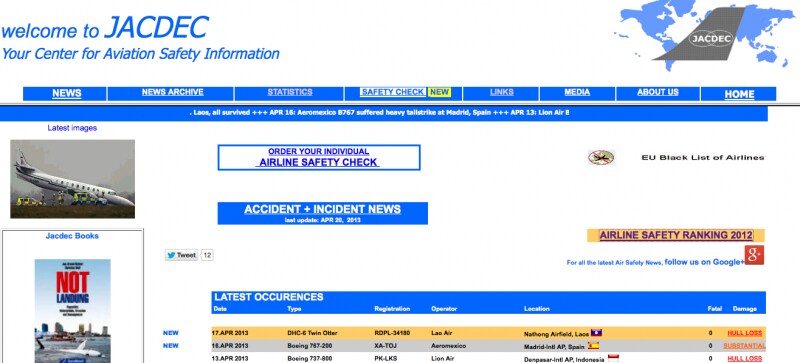Click the Tweet button bird icon
Image resolution: width=800 pixels, height=363 pixels.
click(x=171, y=255)
